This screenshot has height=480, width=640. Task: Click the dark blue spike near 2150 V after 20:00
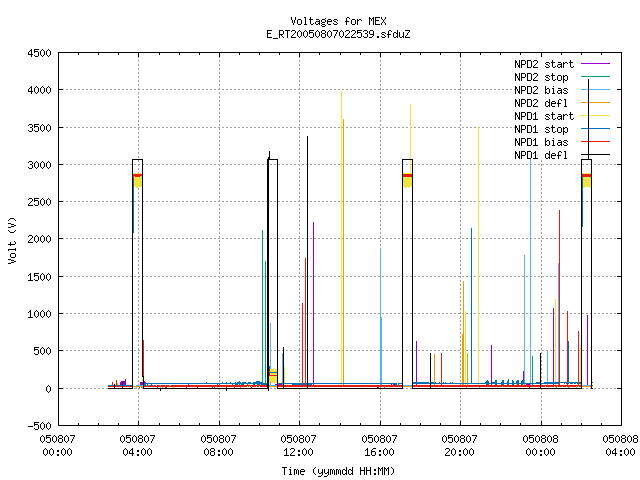[471, 306]
